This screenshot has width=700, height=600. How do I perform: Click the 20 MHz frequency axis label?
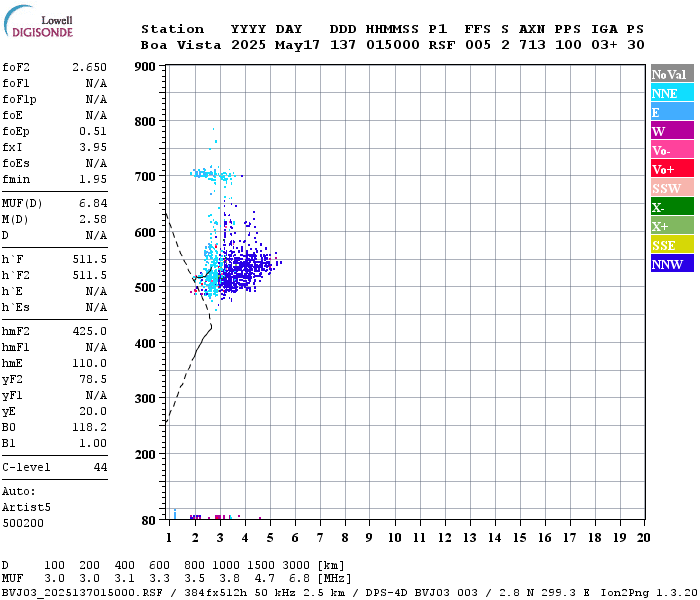pyautogui.click(x=643, y=538)
